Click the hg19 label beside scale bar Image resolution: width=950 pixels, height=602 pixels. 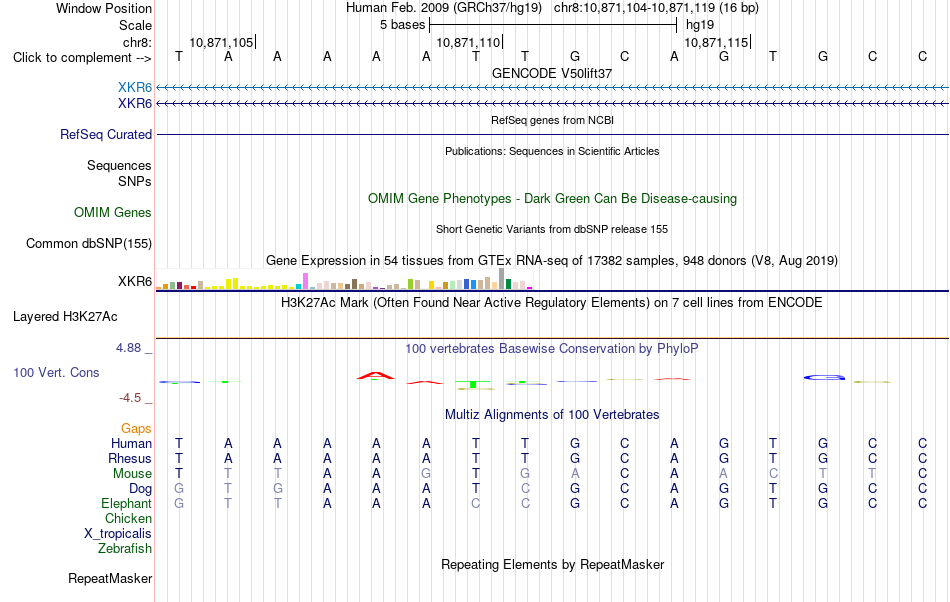(700, 25)
